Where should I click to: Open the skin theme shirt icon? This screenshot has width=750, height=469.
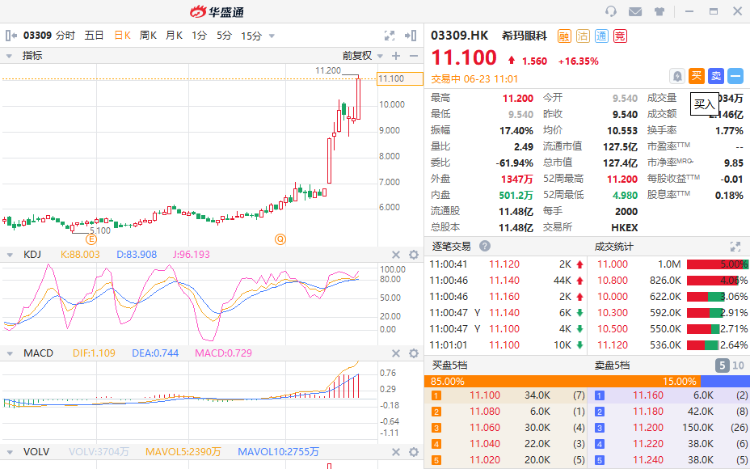click(x=660, y=11)
